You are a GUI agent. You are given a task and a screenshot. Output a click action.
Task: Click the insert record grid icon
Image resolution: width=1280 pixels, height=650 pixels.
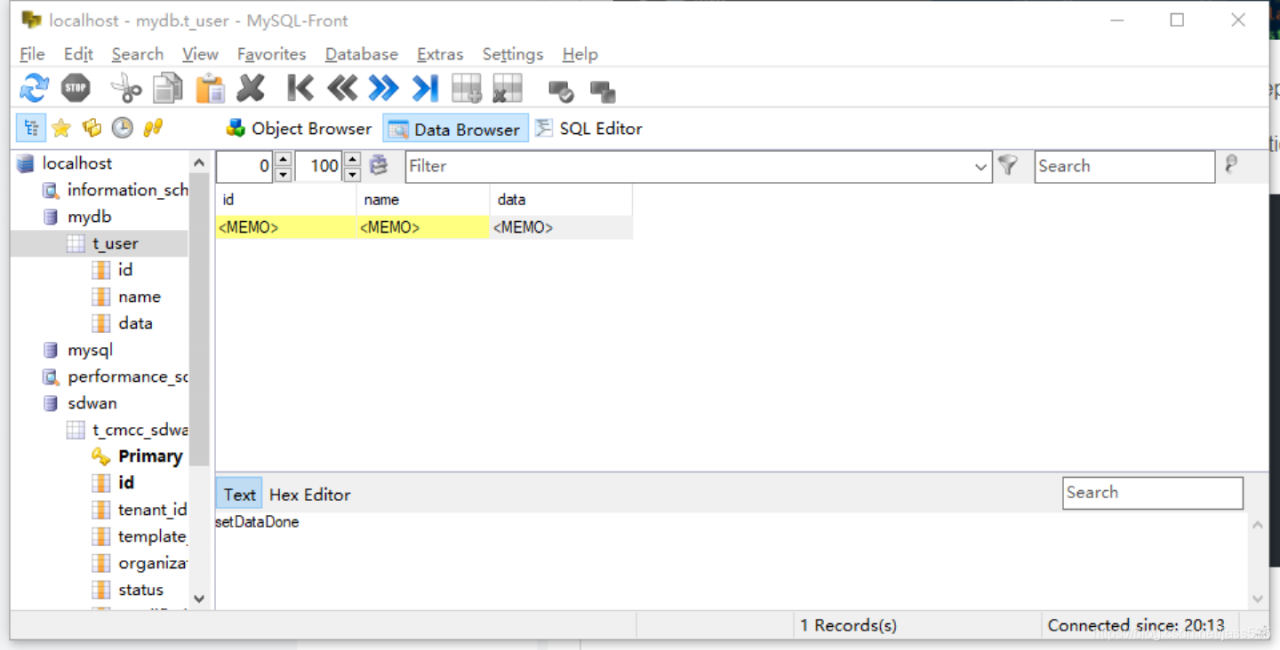click(x=467, y=89)
